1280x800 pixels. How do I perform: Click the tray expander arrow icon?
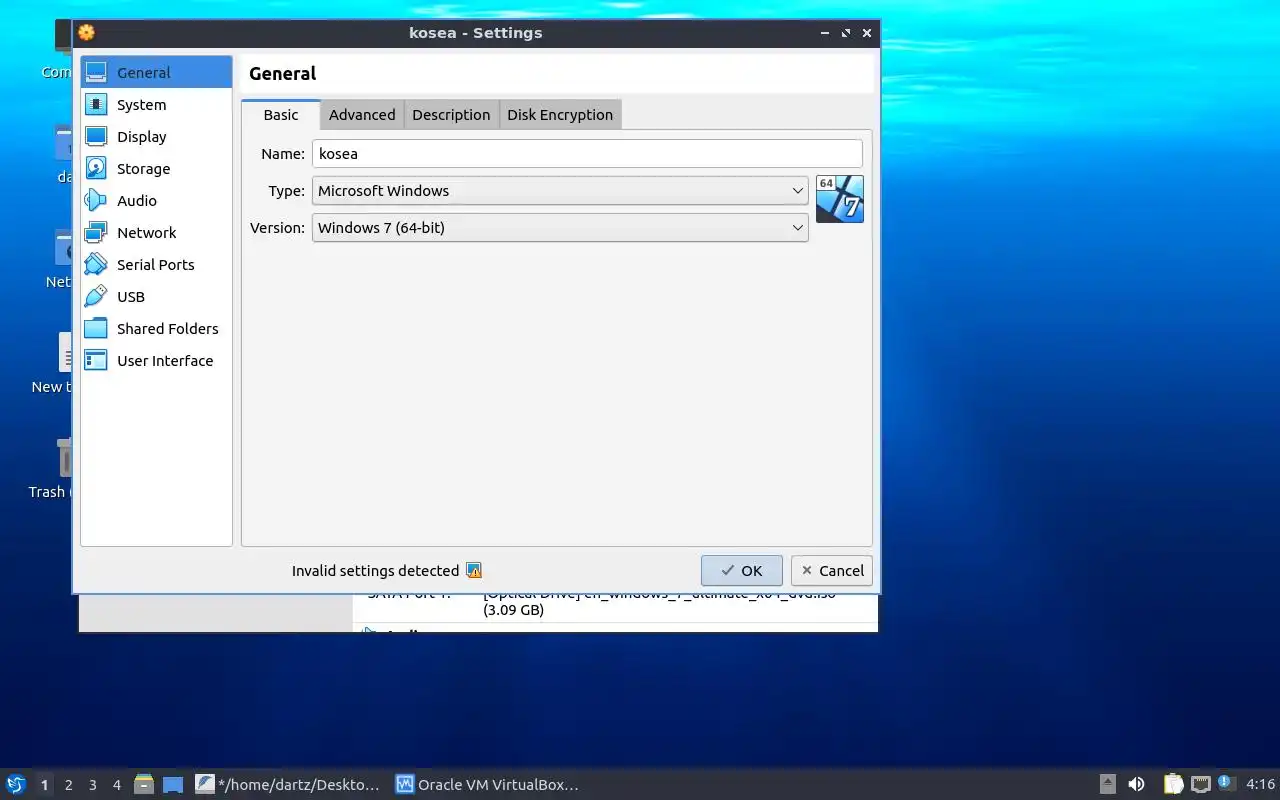[x=1108, y=784]
